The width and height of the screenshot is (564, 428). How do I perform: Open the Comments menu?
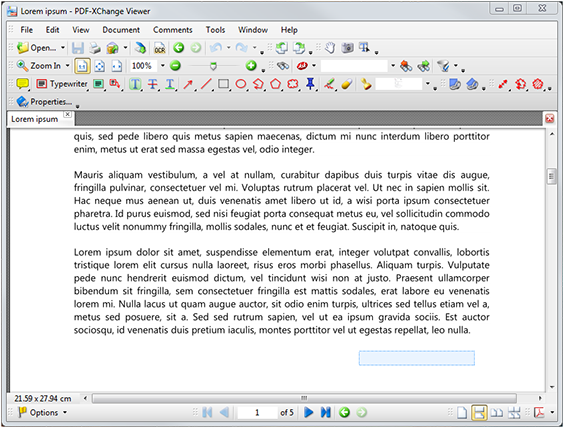pos(173,30)
